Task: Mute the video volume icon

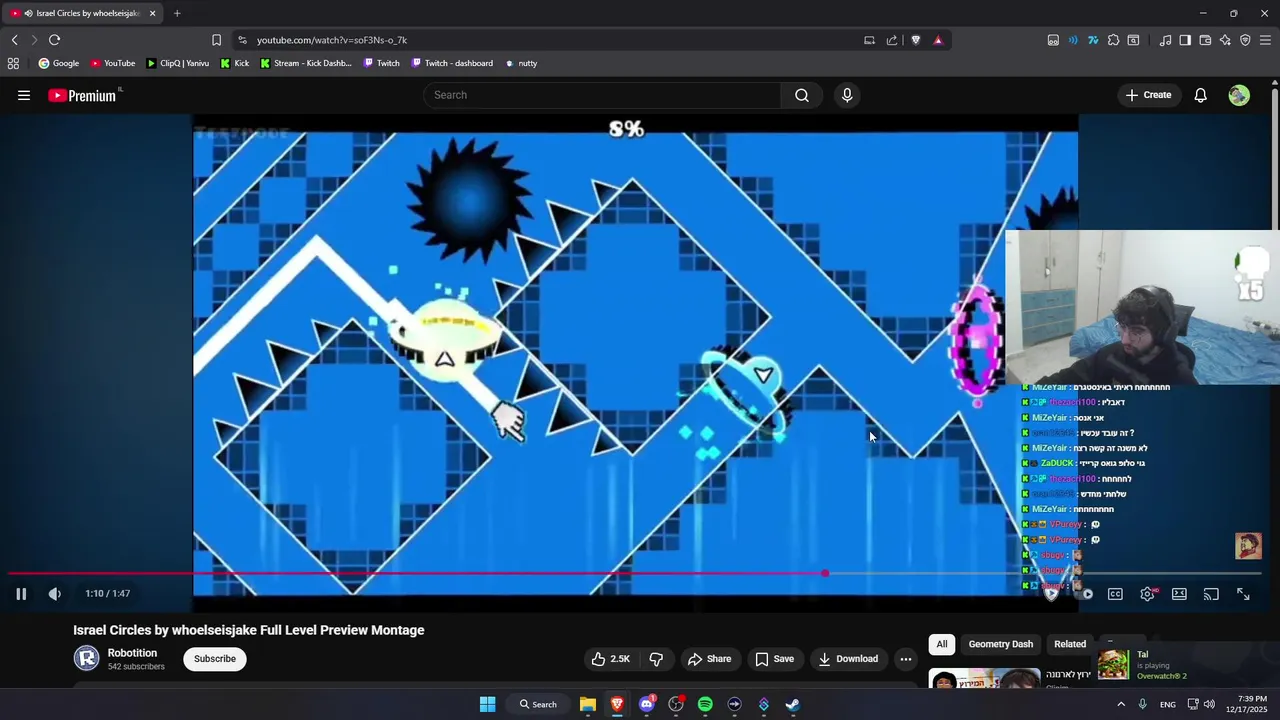Action: pyautogui.click(x=55, y=593)
